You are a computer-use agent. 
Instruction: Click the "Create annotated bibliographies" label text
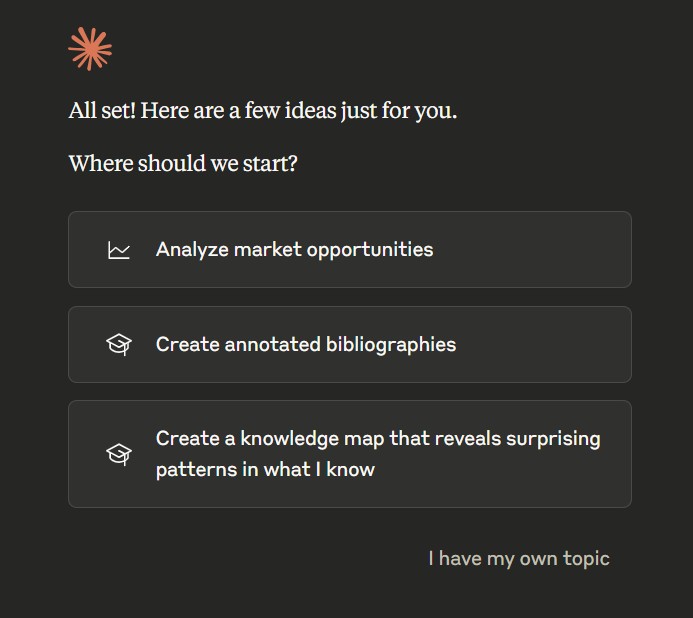tap(305, 345)
